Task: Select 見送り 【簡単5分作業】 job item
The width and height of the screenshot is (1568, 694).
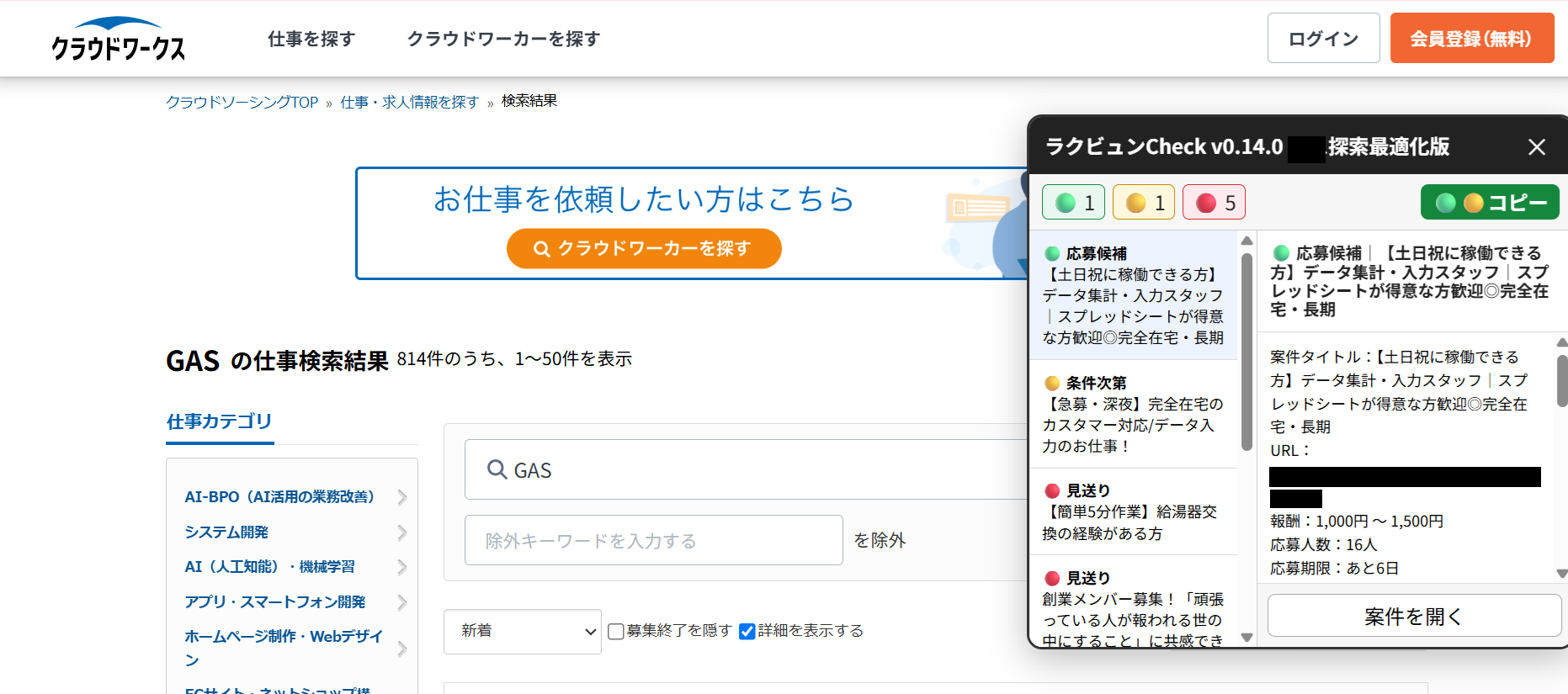Action: [1133, 511]
